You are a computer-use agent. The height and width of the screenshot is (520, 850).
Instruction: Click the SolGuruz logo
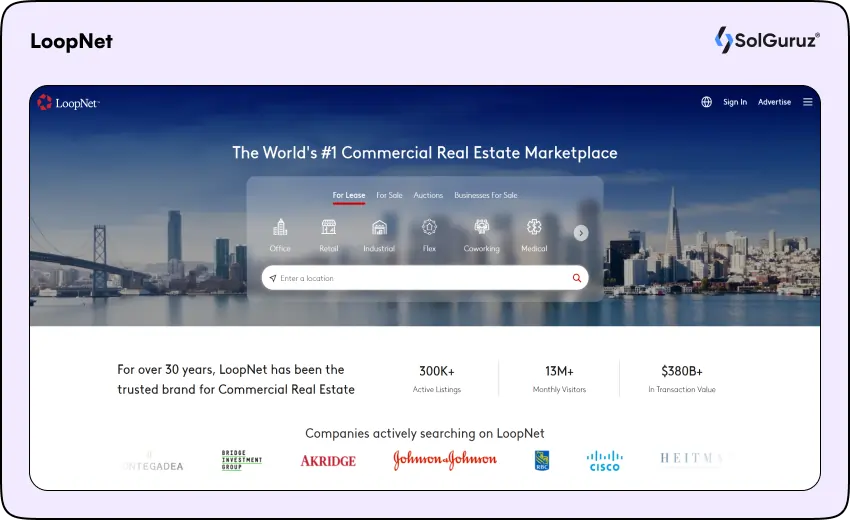coord(767,40)
